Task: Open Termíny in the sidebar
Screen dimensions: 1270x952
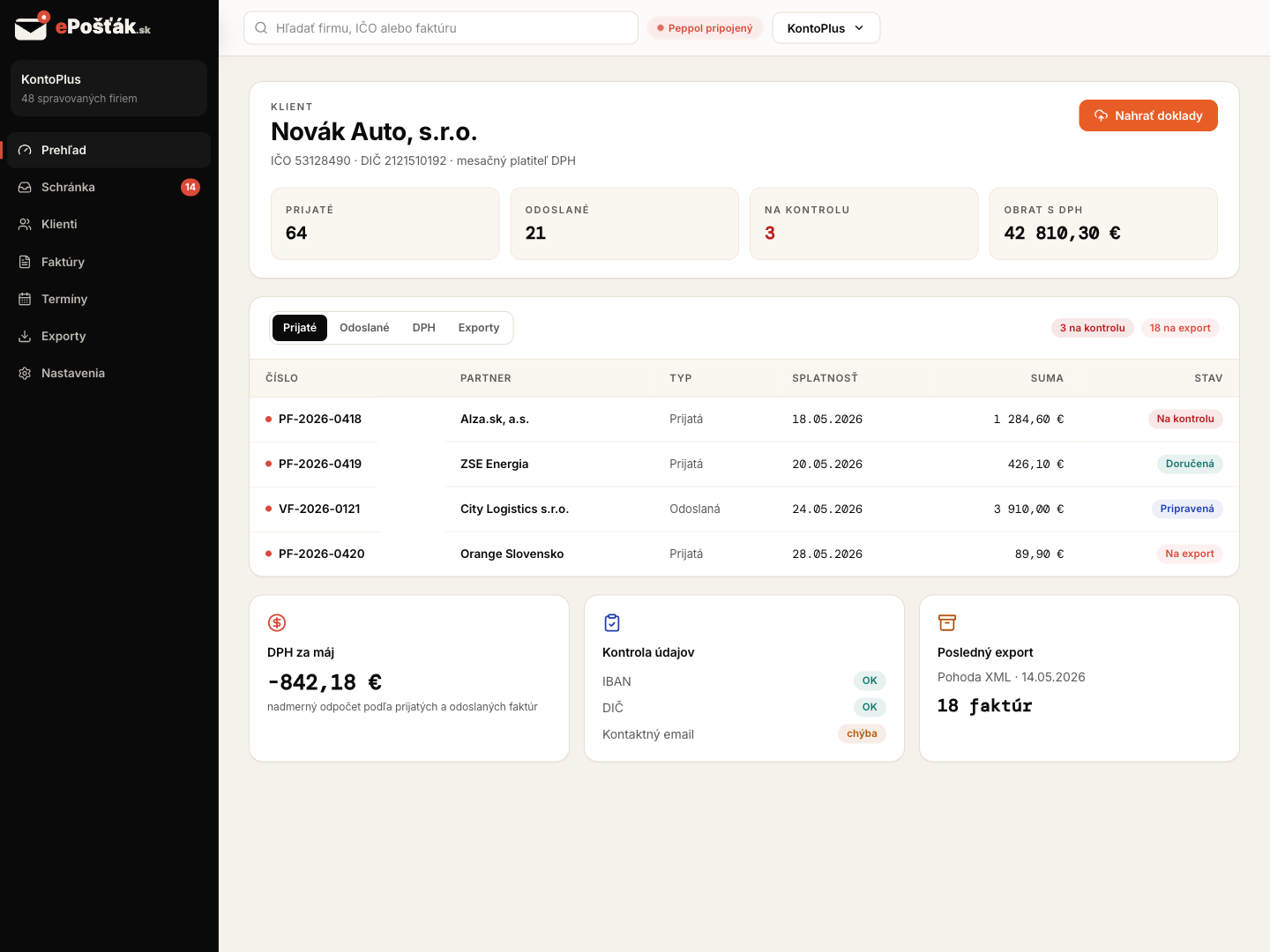Action: (108, 299)
